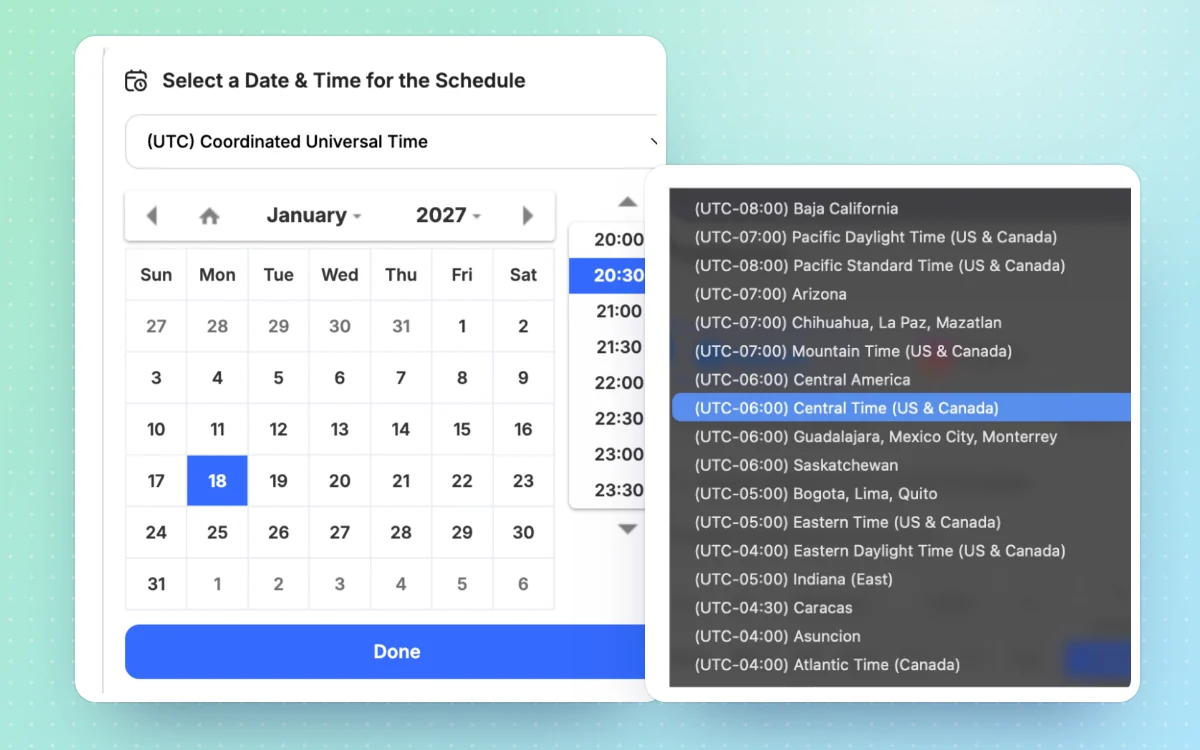Select time 22:00
This screenshot has height=750, width=1200.
(608, 383)
